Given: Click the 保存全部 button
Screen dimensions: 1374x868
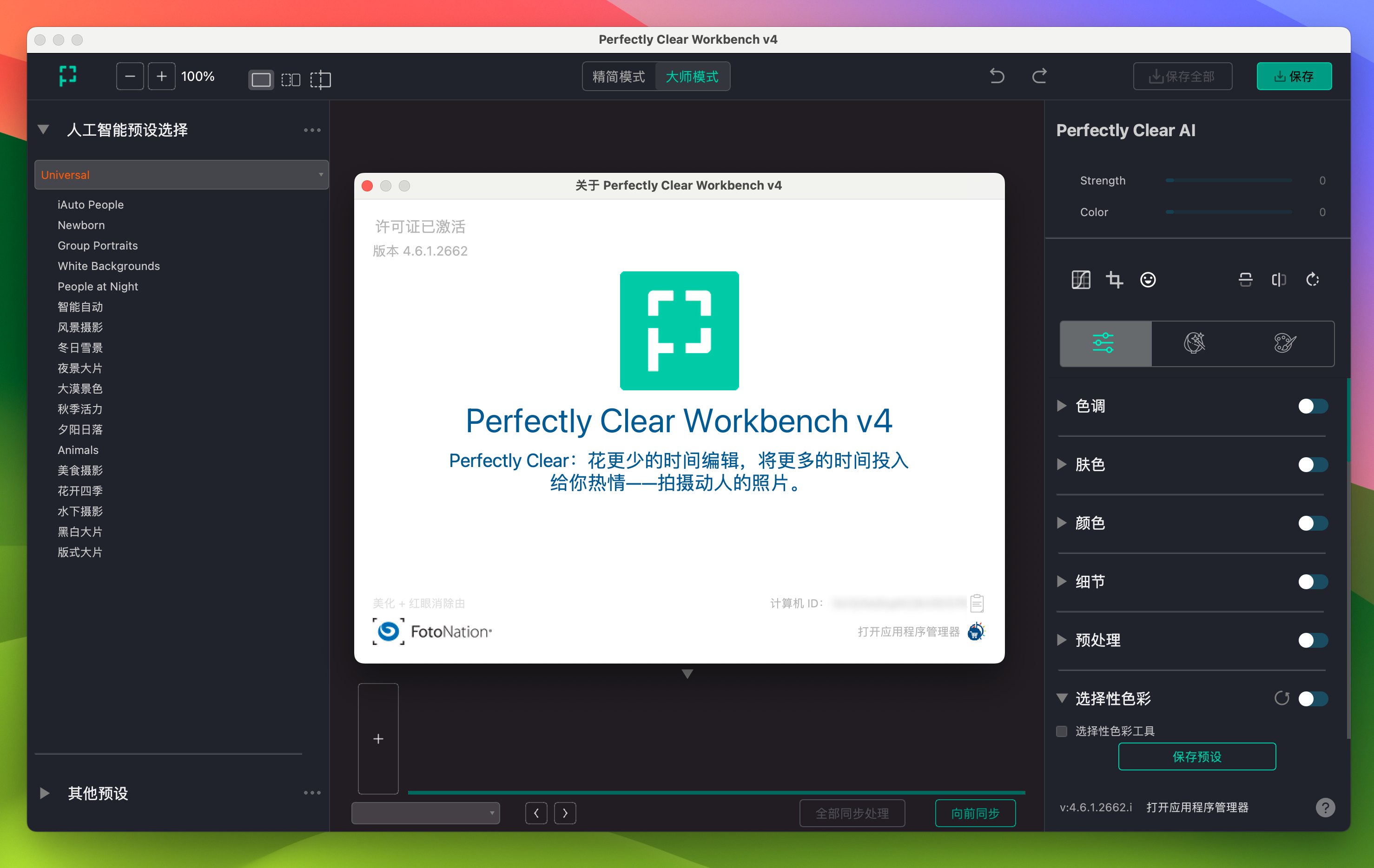Looking at the screenshot, I should tap(1182, 76).
